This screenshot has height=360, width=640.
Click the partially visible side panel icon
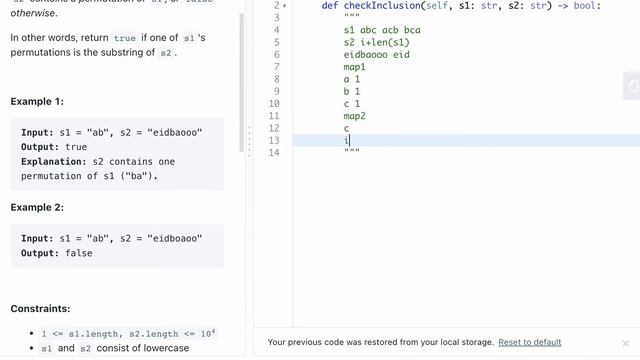(632, 86)
